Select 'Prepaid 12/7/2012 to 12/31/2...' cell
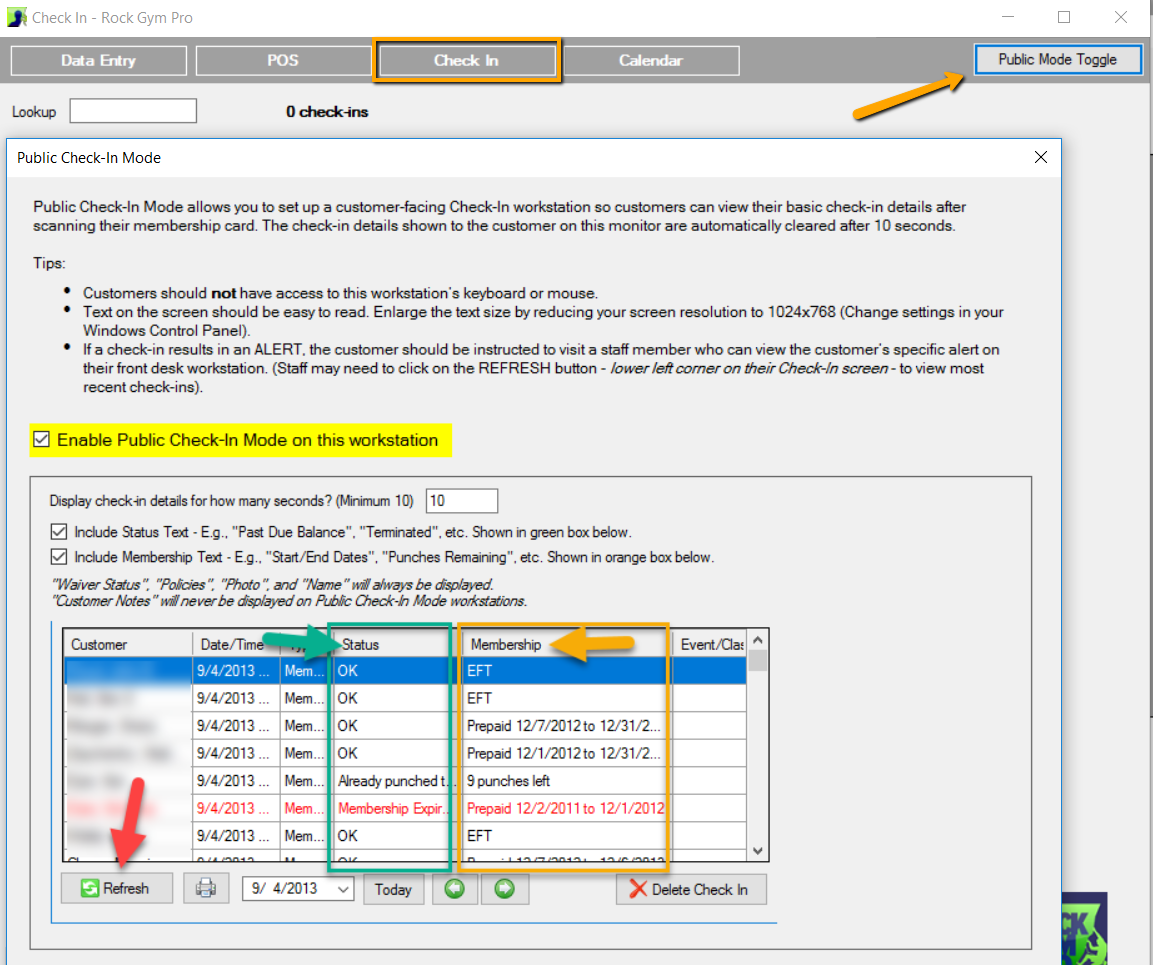This screenshot has height=965, width=1153. [565, 726]
